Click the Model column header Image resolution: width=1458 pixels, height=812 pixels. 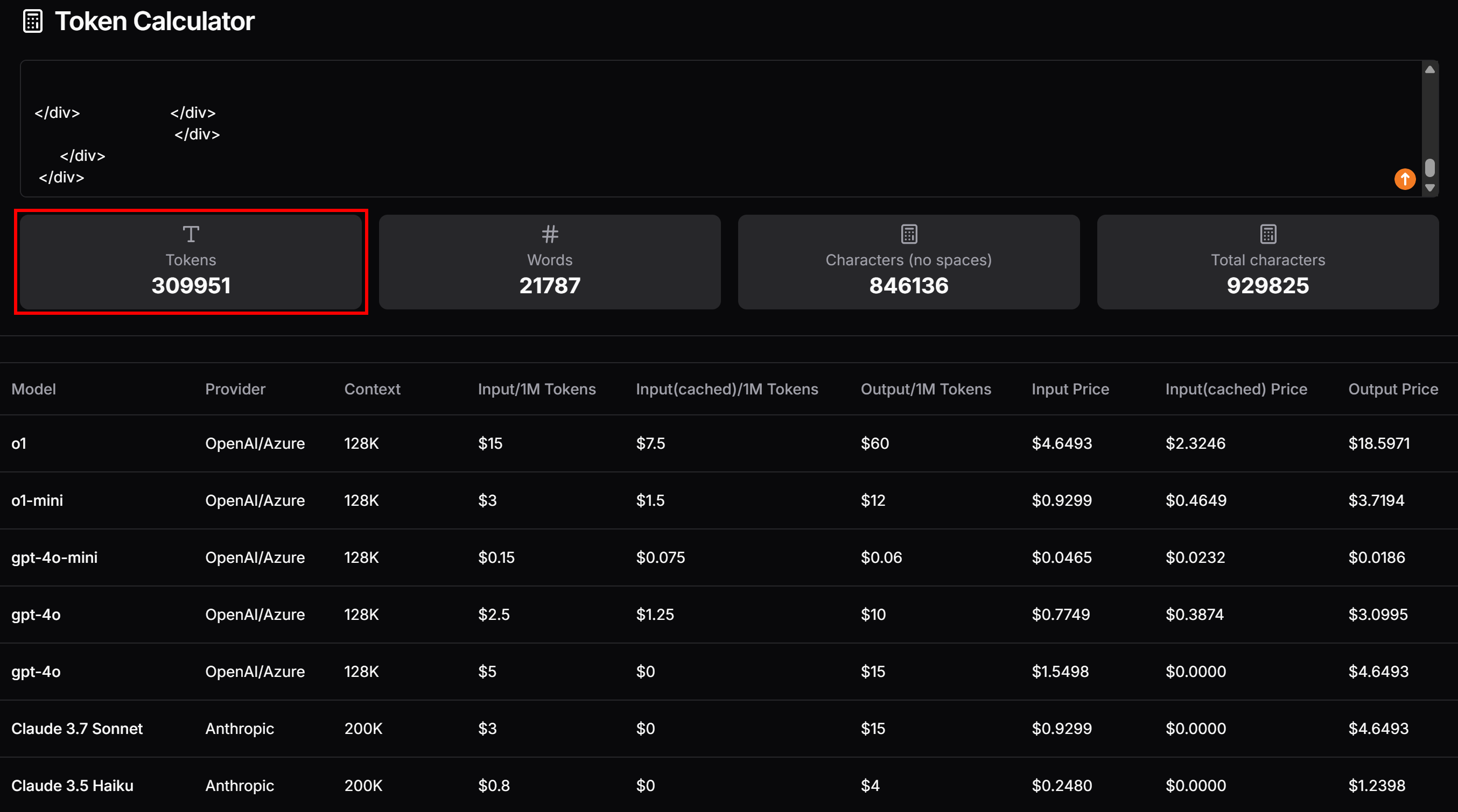tap(33, 389)
